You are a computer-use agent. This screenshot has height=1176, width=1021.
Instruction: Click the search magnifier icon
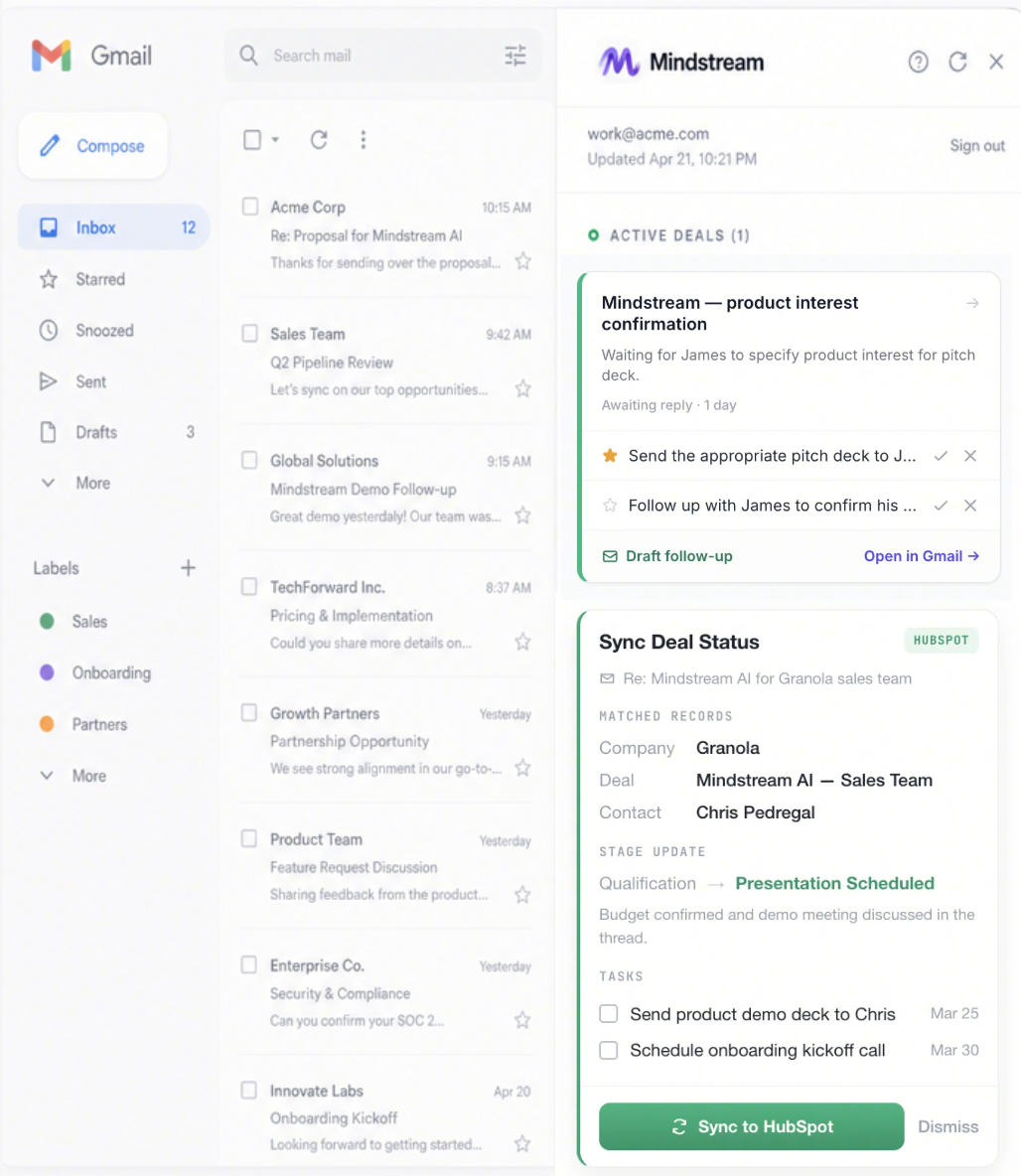click(x=248, y=56)
